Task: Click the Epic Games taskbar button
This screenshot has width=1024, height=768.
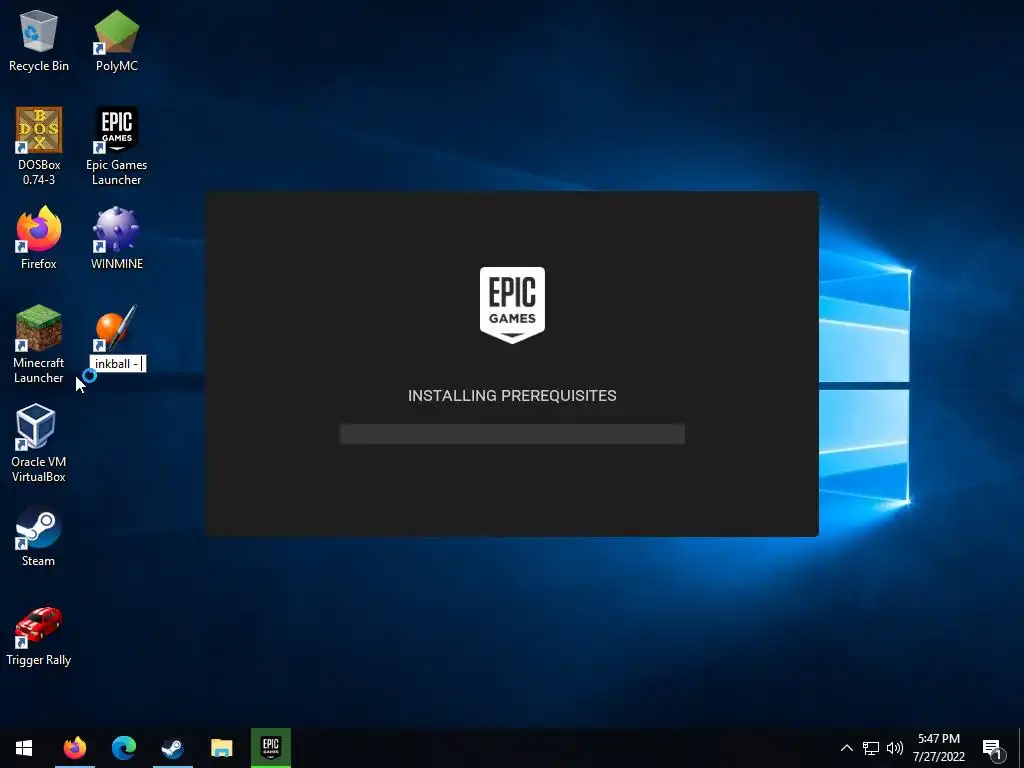Action: click(270, 748)
